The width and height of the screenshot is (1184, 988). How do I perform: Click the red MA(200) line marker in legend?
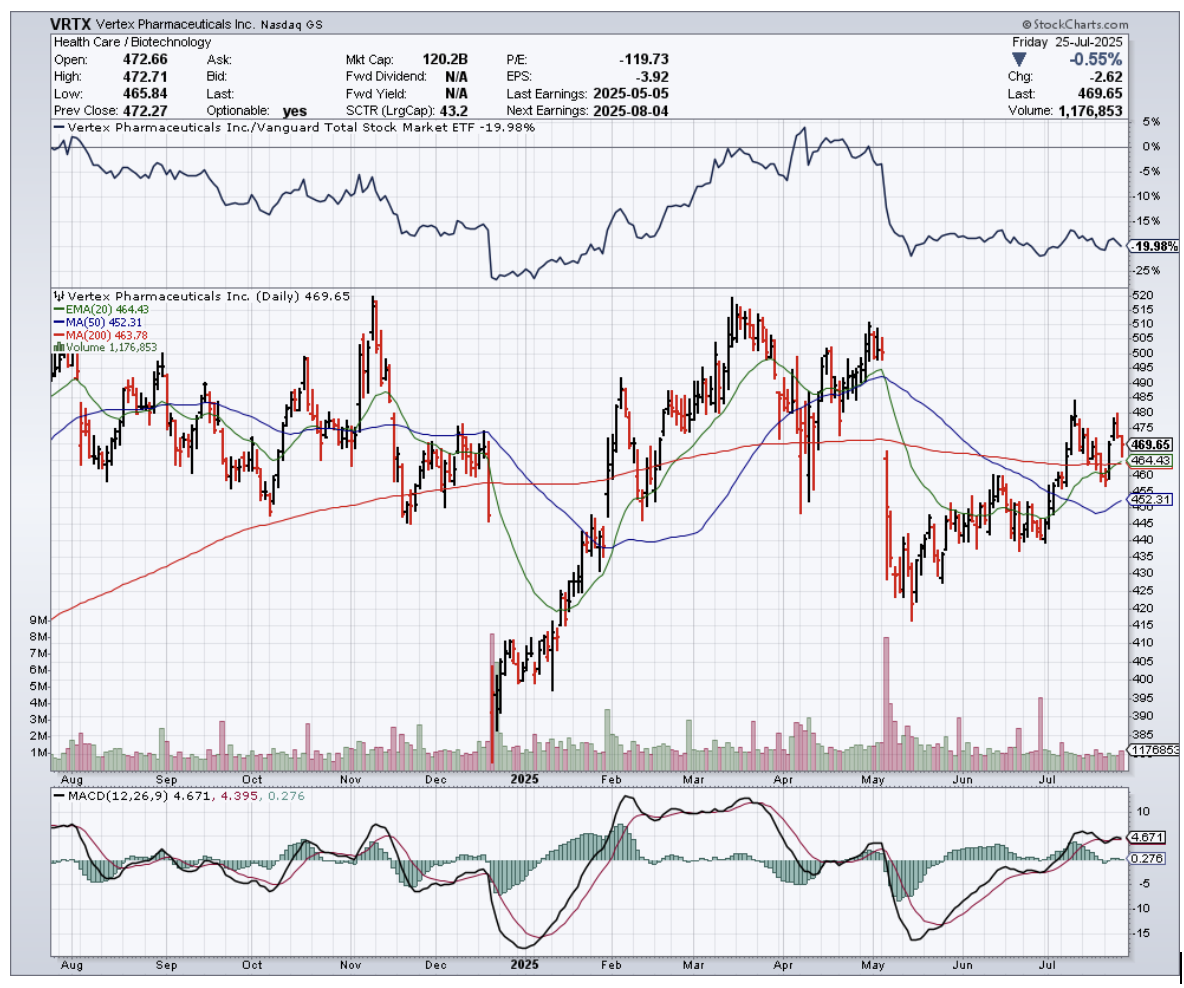(x=56, y=336)
